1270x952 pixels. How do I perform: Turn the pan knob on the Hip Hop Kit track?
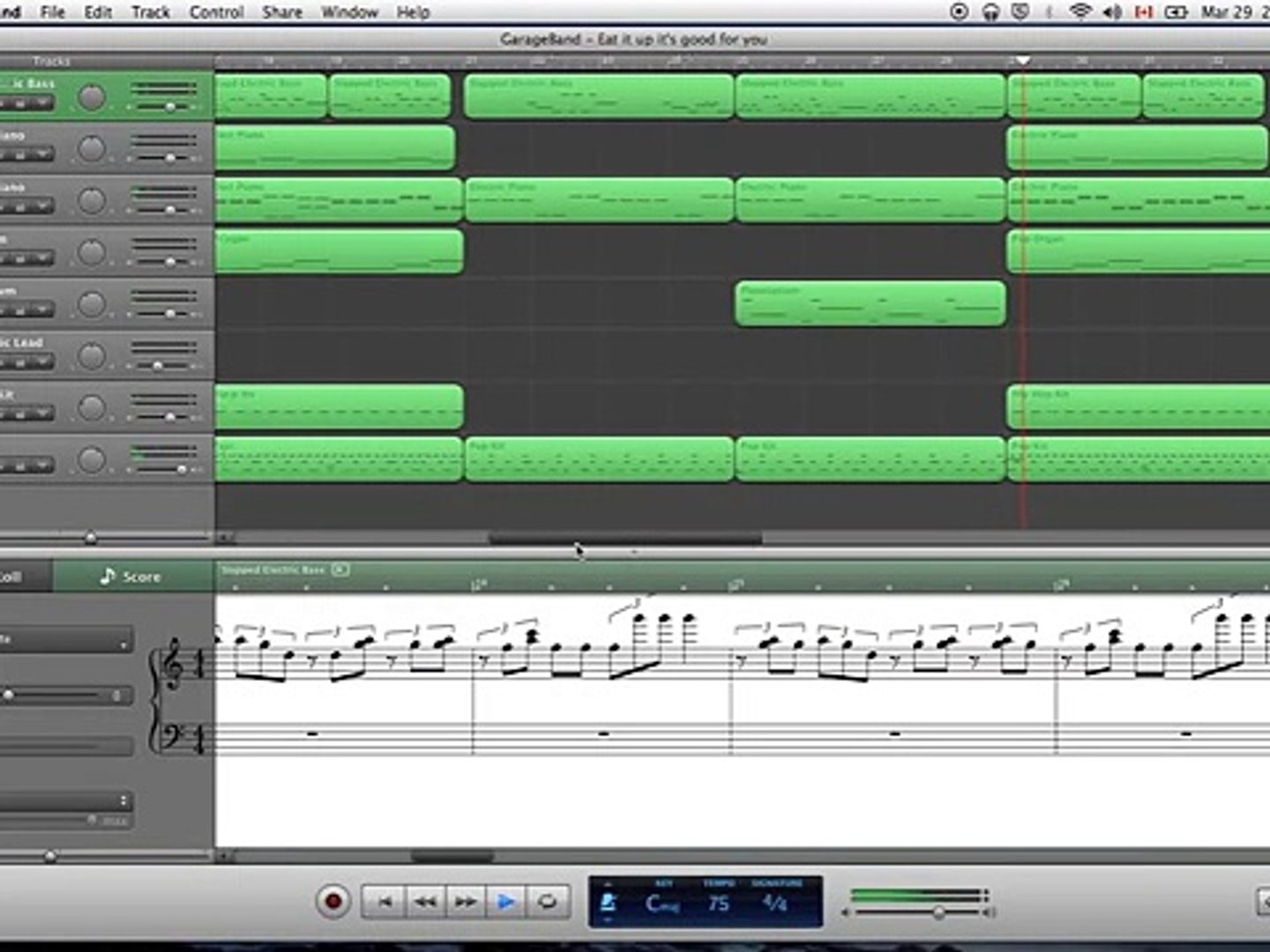click(92, 408)
